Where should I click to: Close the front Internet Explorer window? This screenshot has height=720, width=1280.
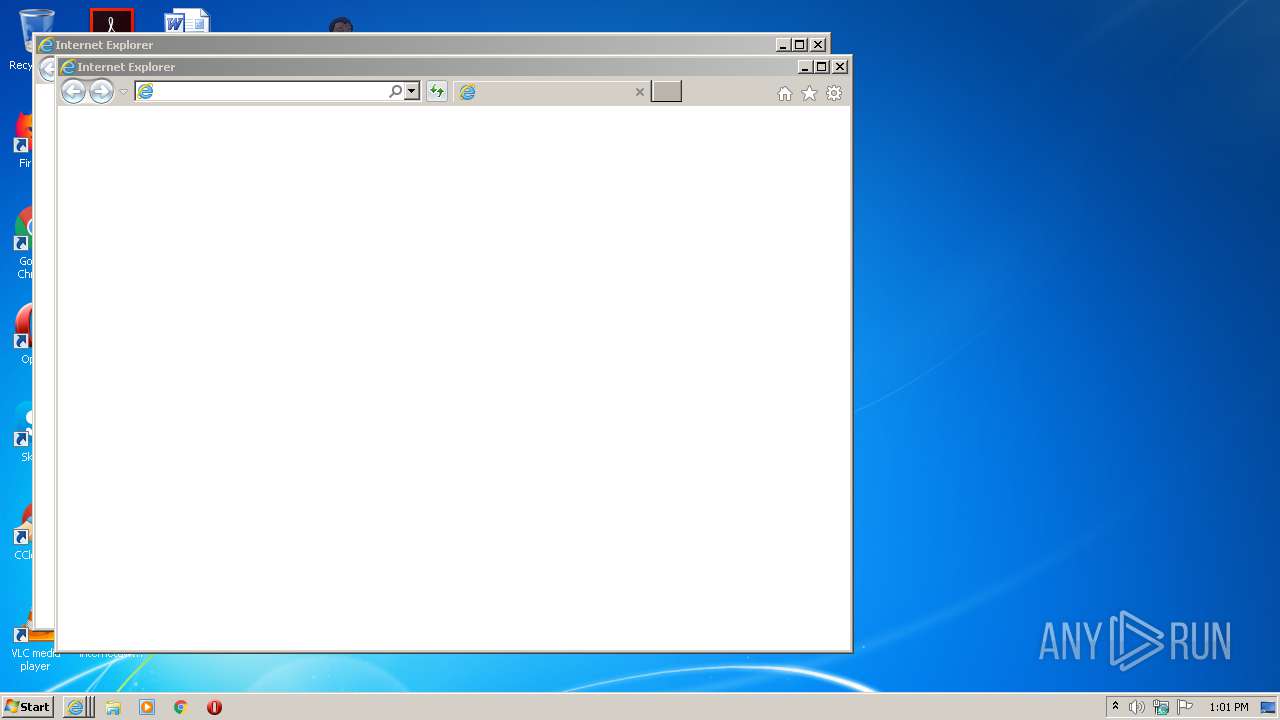pos(840,67)
